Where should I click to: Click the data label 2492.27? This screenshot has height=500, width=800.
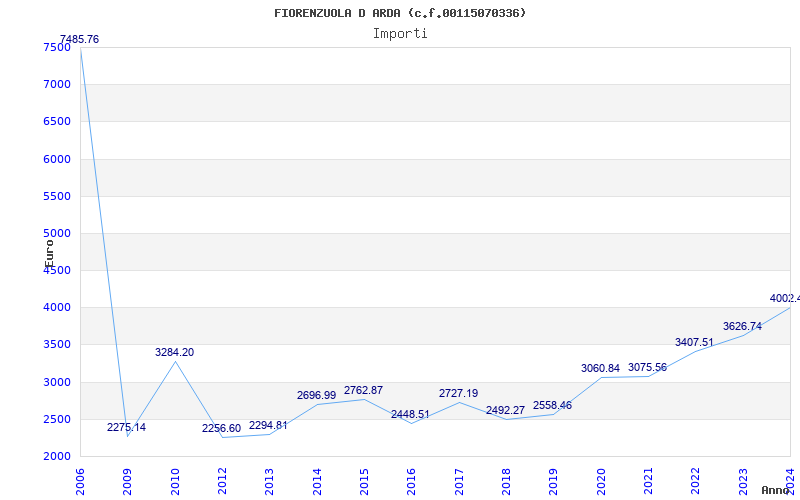tap(505, 411)
